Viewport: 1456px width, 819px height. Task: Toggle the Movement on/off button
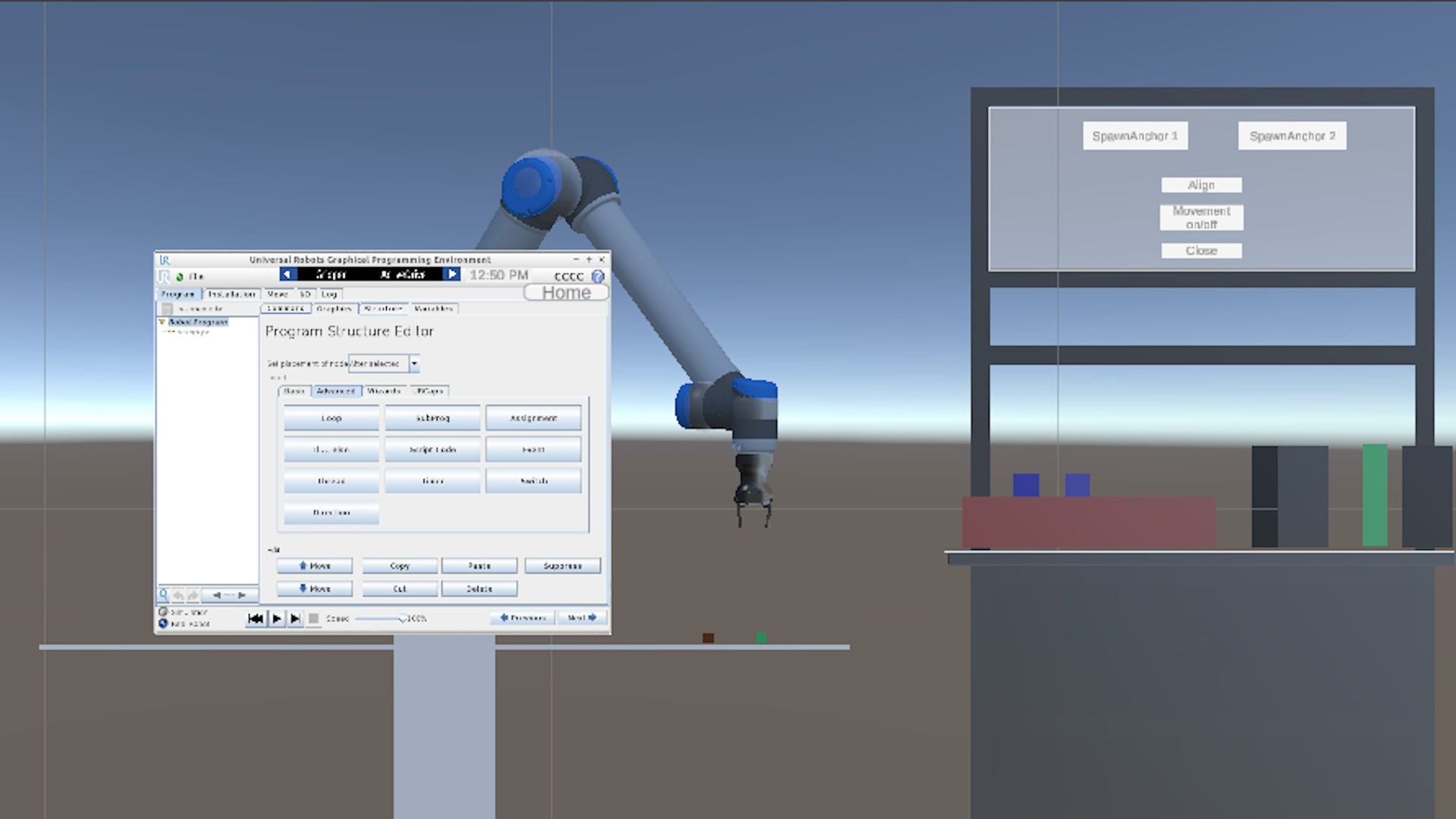[x=1201, y=218]
